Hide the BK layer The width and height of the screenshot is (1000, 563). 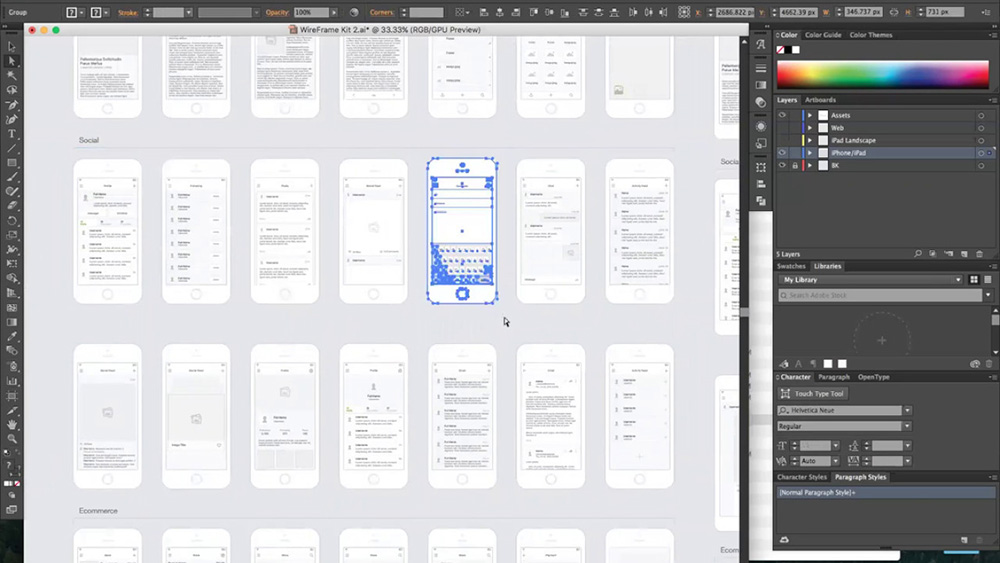(x=782, y=165)
